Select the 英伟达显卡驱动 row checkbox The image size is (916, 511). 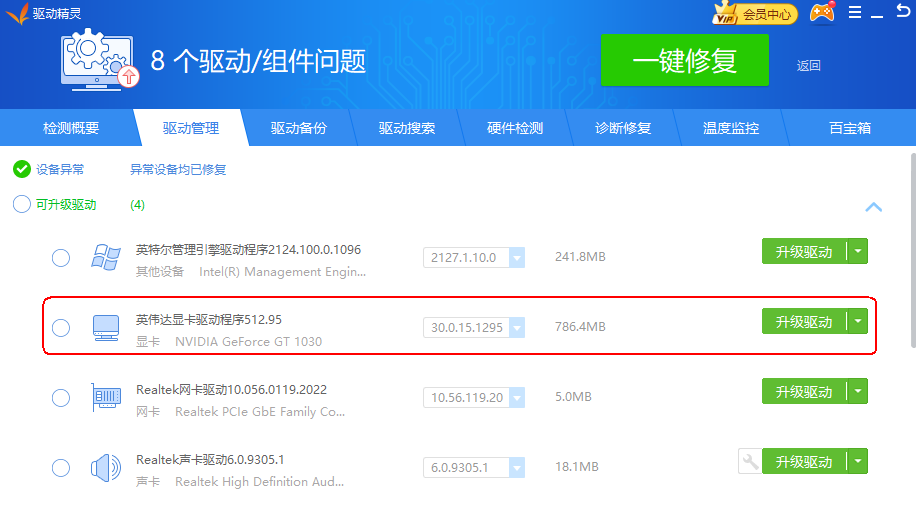[61, 328]
